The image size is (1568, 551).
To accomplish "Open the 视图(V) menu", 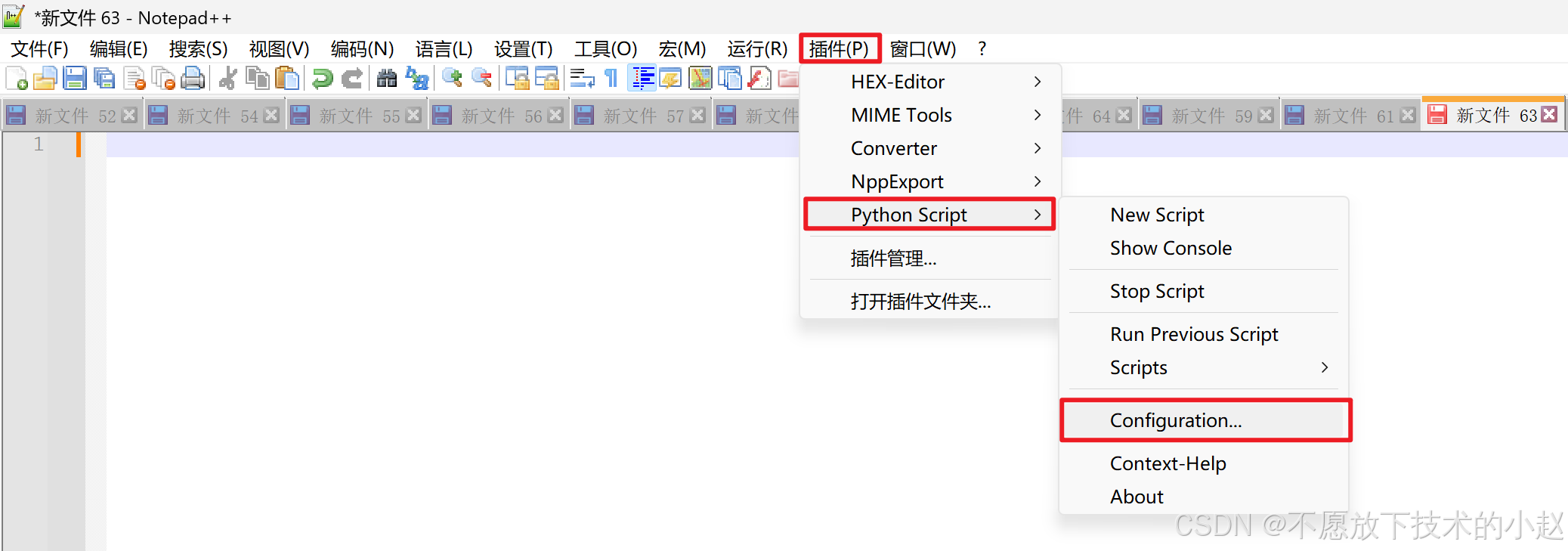I will coord(279,49).
